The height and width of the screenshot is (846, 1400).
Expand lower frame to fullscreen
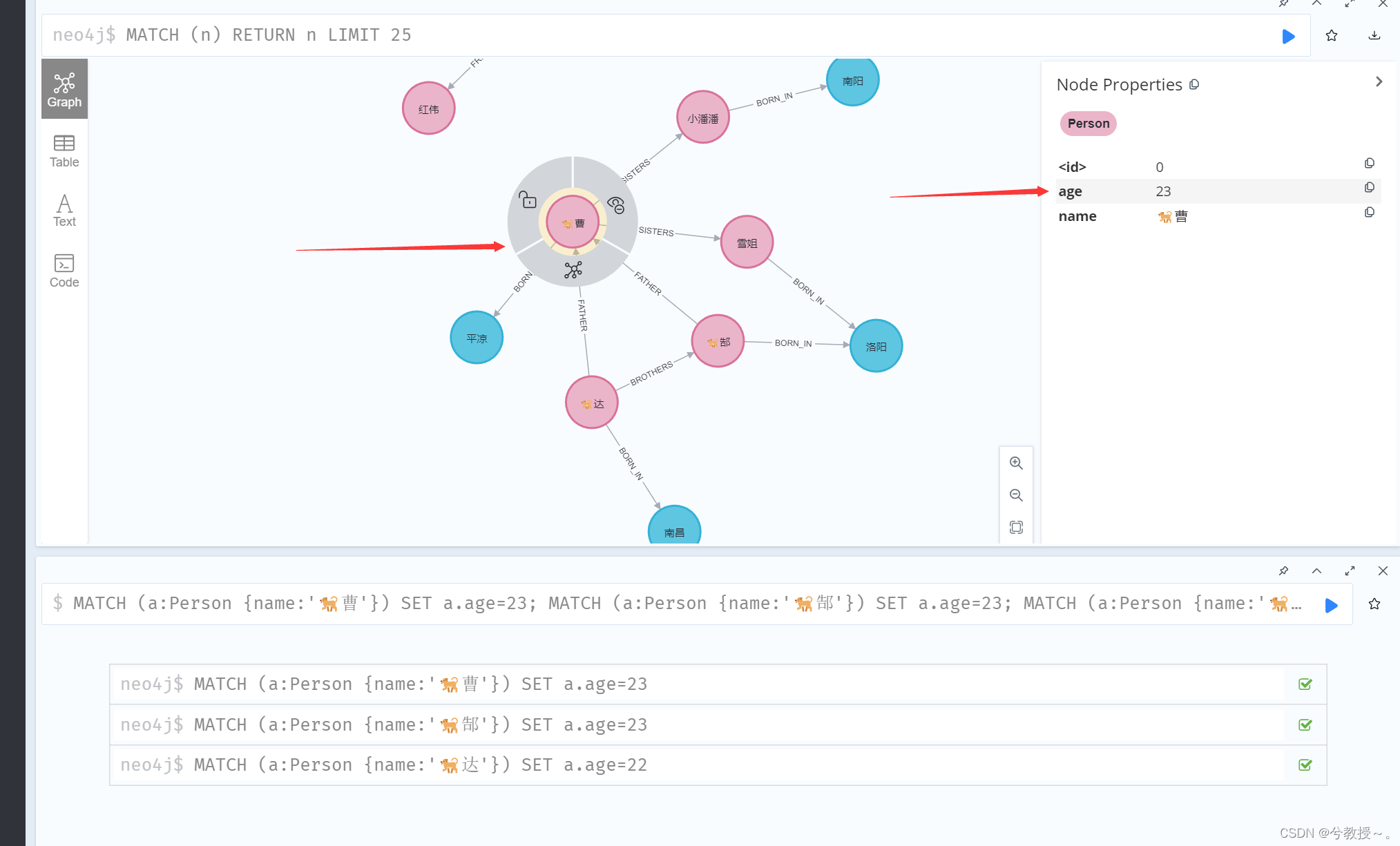1350,570
